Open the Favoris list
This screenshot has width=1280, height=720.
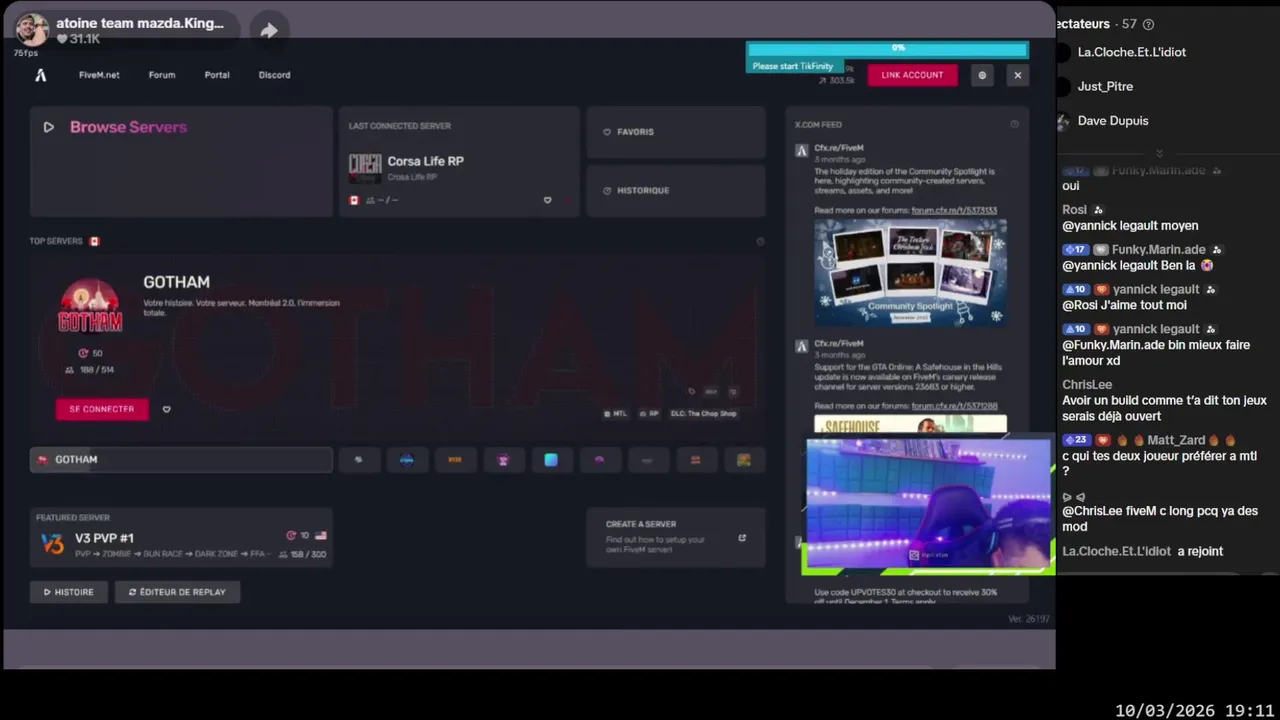[676, 132]
